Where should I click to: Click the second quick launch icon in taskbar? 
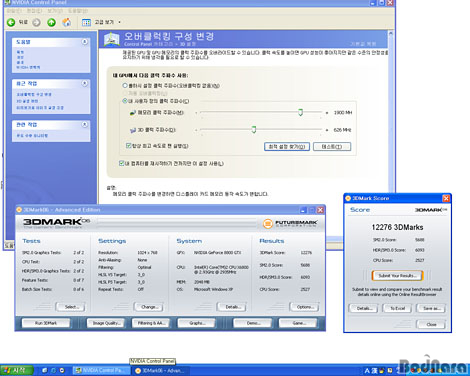tap(53, 370)
